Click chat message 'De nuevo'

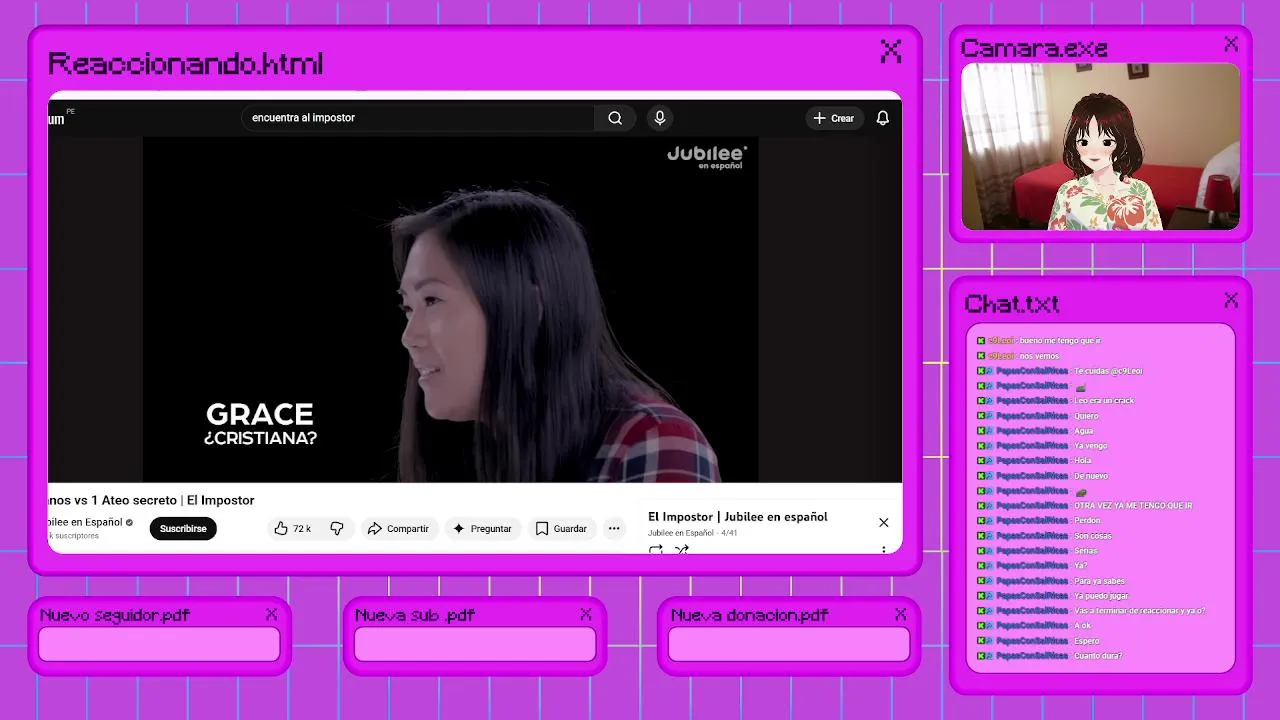[1091, 476]
